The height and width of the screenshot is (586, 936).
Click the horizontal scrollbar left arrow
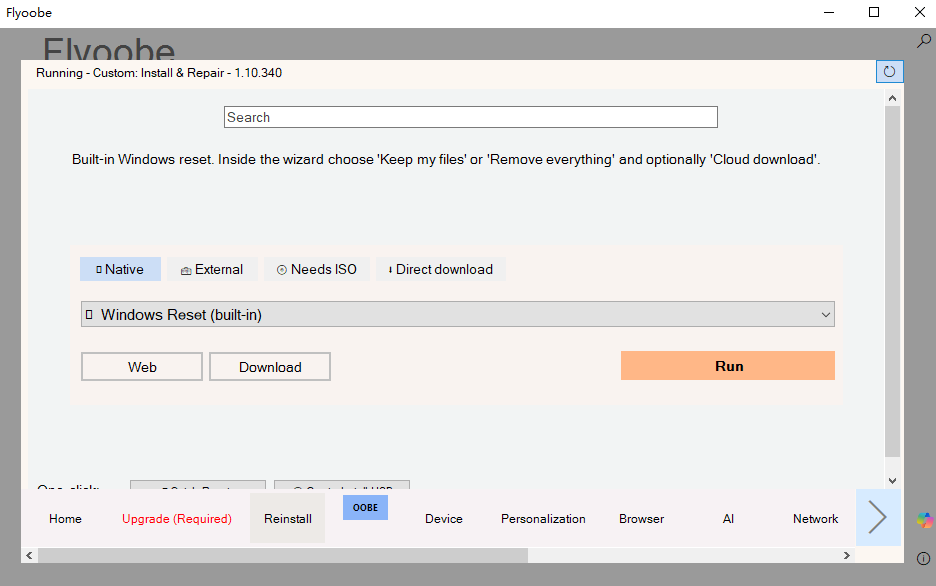(x=29, y=556)
